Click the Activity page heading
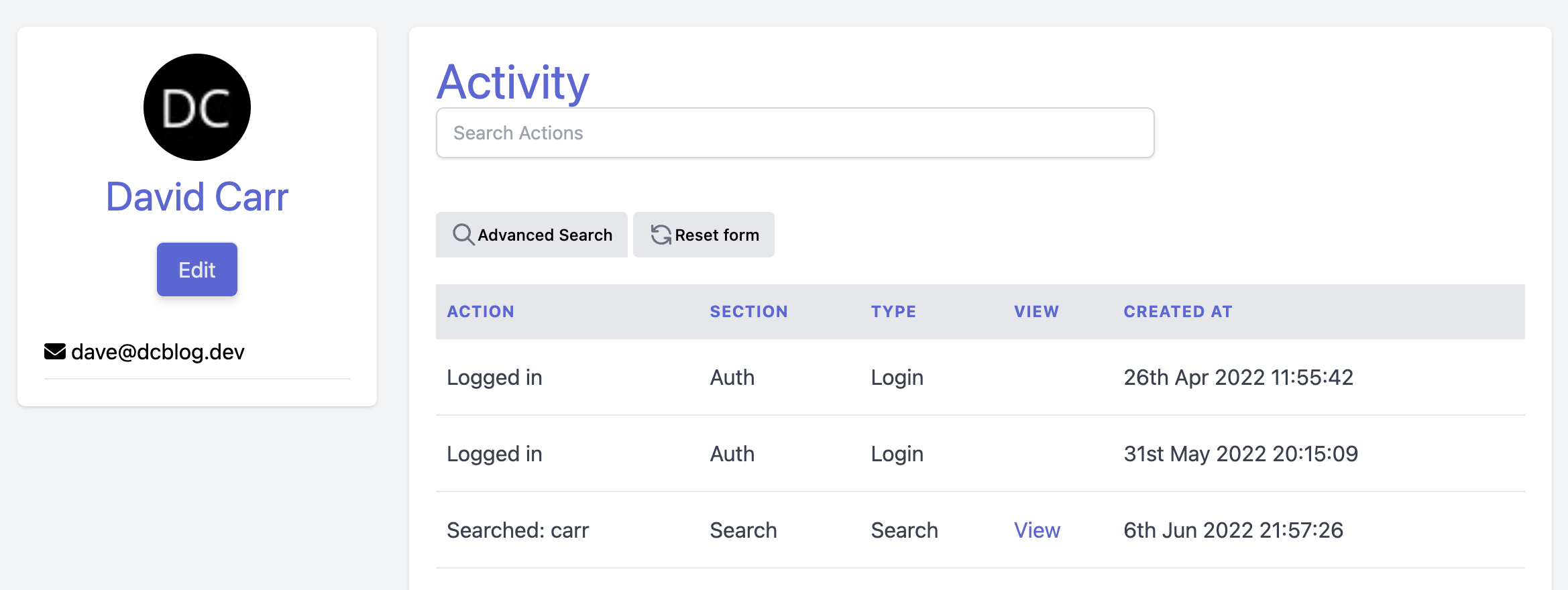This screenshot has width=1568, height=590. point(513,82)
